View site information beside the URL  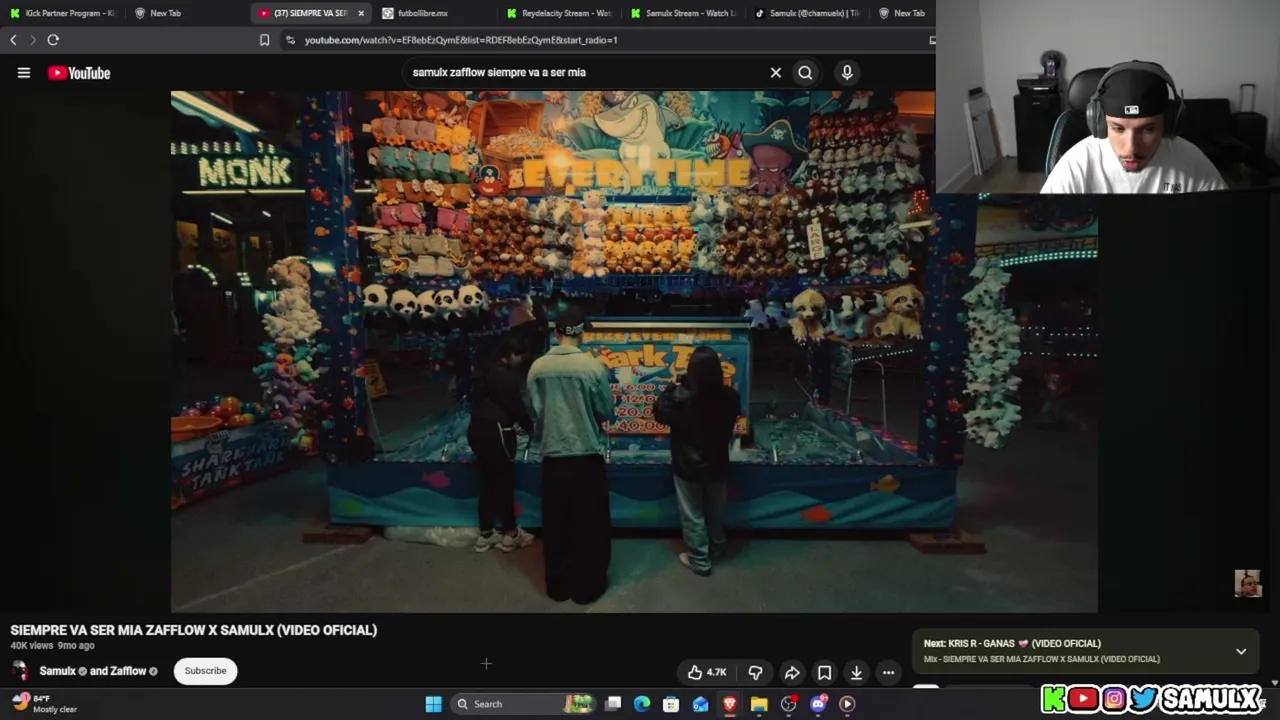click(290, 40)
